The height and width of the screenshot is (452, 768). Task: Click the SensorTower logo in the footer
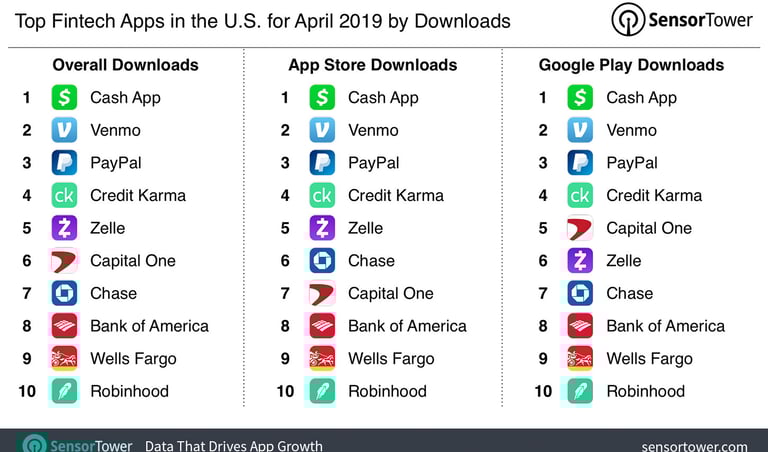pos(77,445)
